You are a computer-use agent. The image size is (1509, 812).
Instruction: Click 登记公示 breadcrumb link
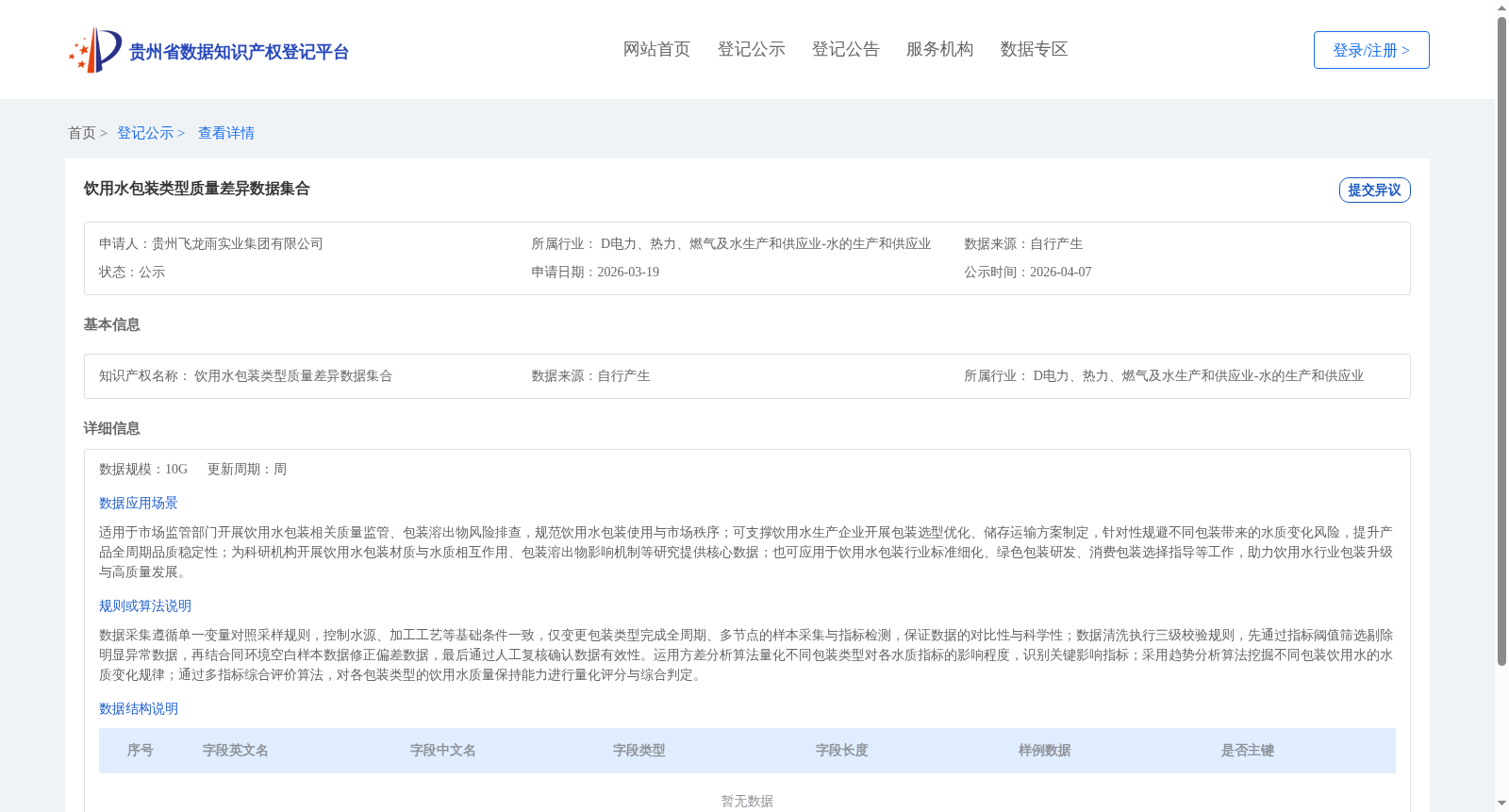(x=145, y=133)
